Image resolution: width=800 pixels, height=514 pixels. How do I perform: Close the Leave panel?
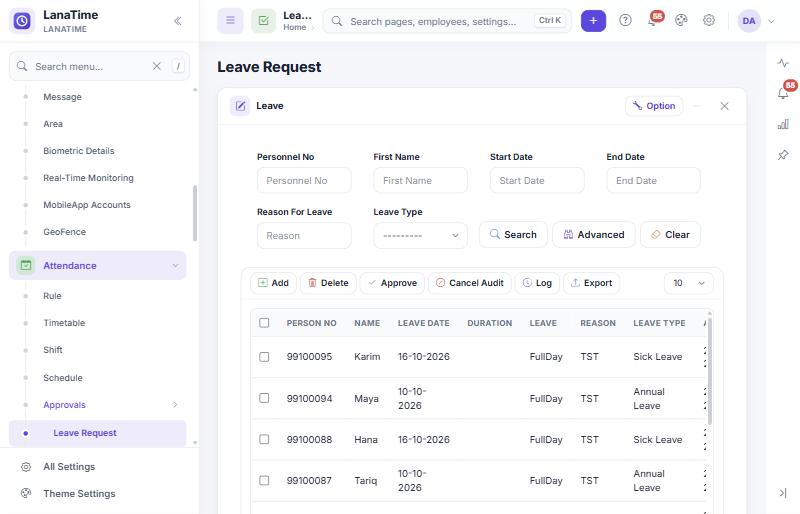[x=724, y=106]
